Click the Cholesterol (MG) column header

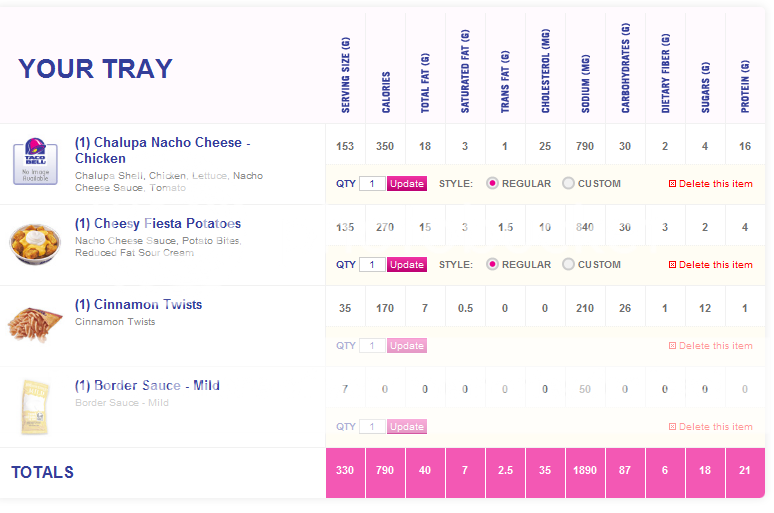[x=545, y=71]
